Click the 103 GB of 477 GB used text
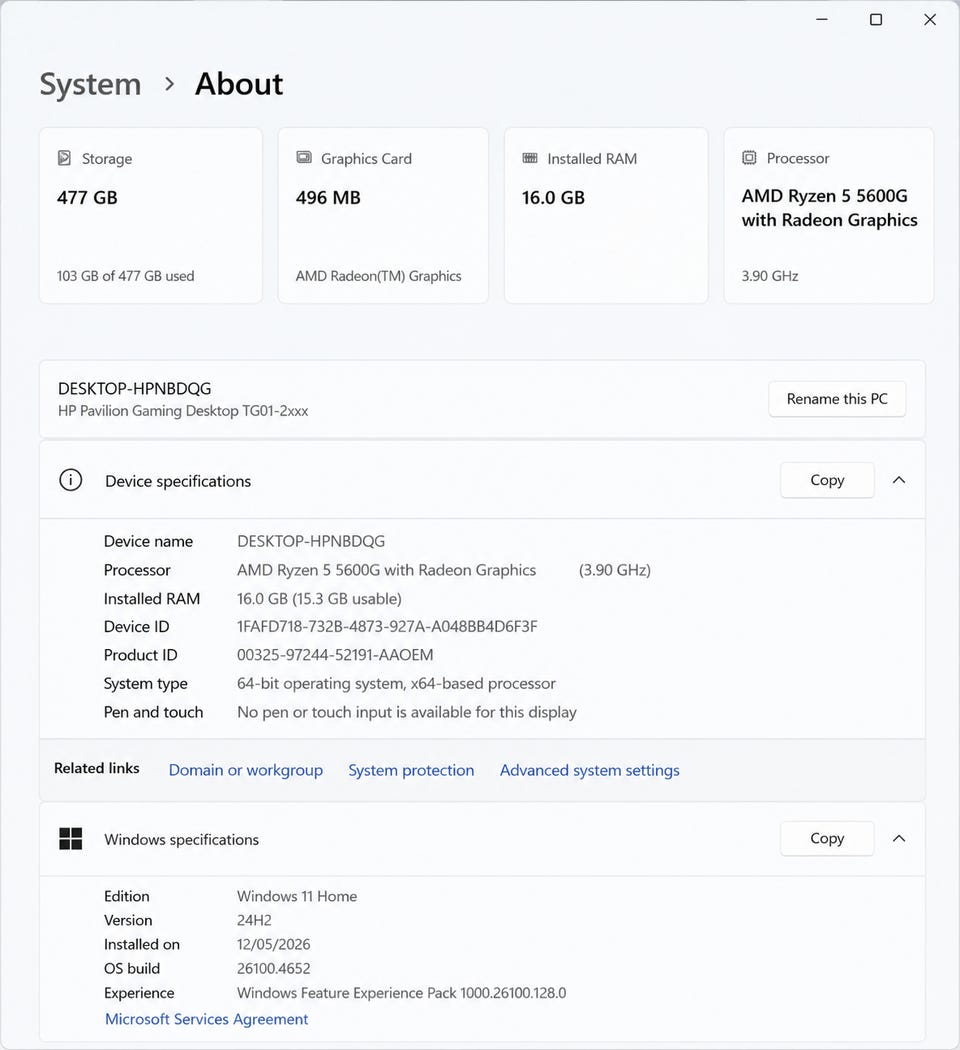Image resolution: width=960 pixels, height=1050 pixels. coord(125,276)
